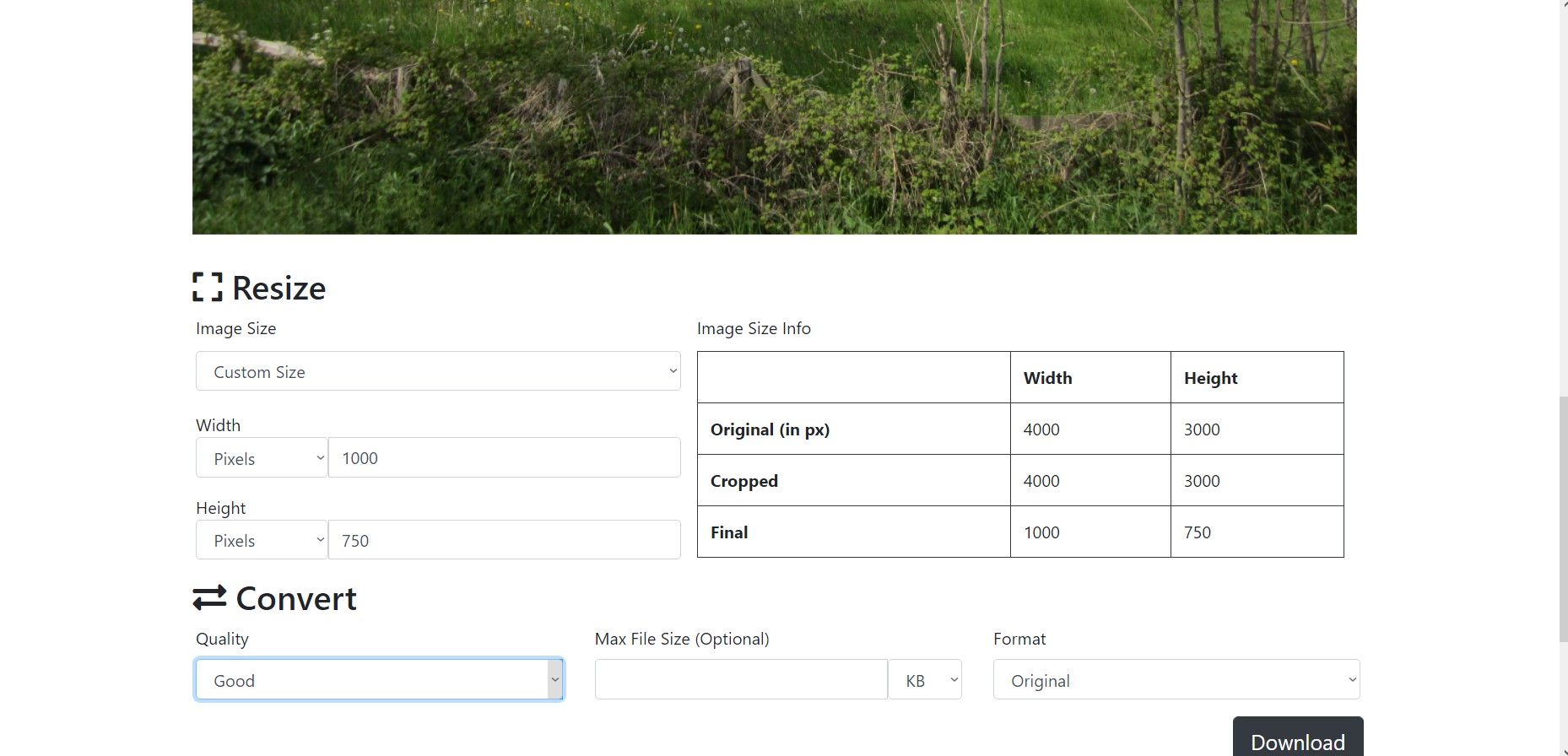This screenshot has width=1568, height=756.
Task: Click the Original (in px) row label
Action: [x=770, y=429]
